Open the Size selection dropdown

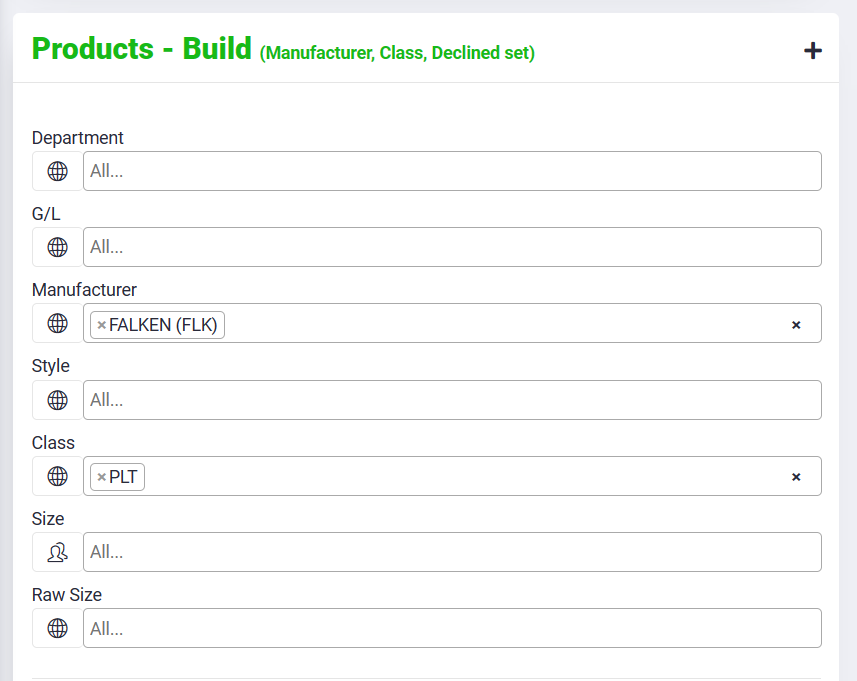coord(452,552)
